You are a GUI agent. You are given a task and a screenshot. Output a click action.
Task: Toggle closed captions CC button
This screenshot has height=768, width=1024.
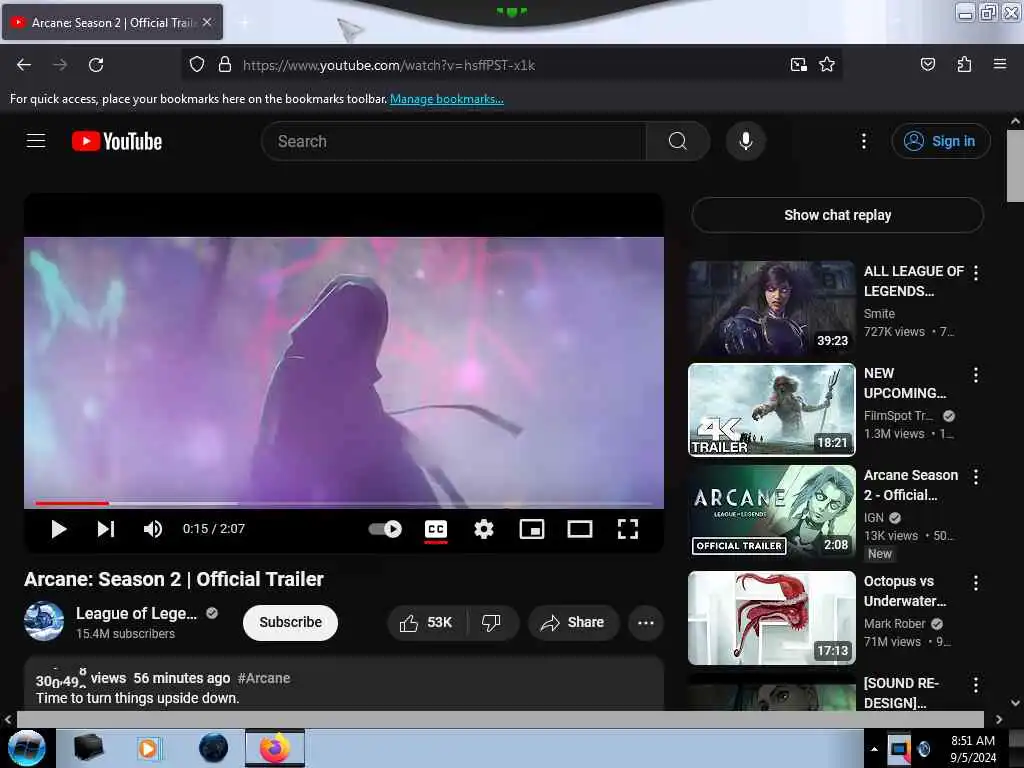coord(436,529)
